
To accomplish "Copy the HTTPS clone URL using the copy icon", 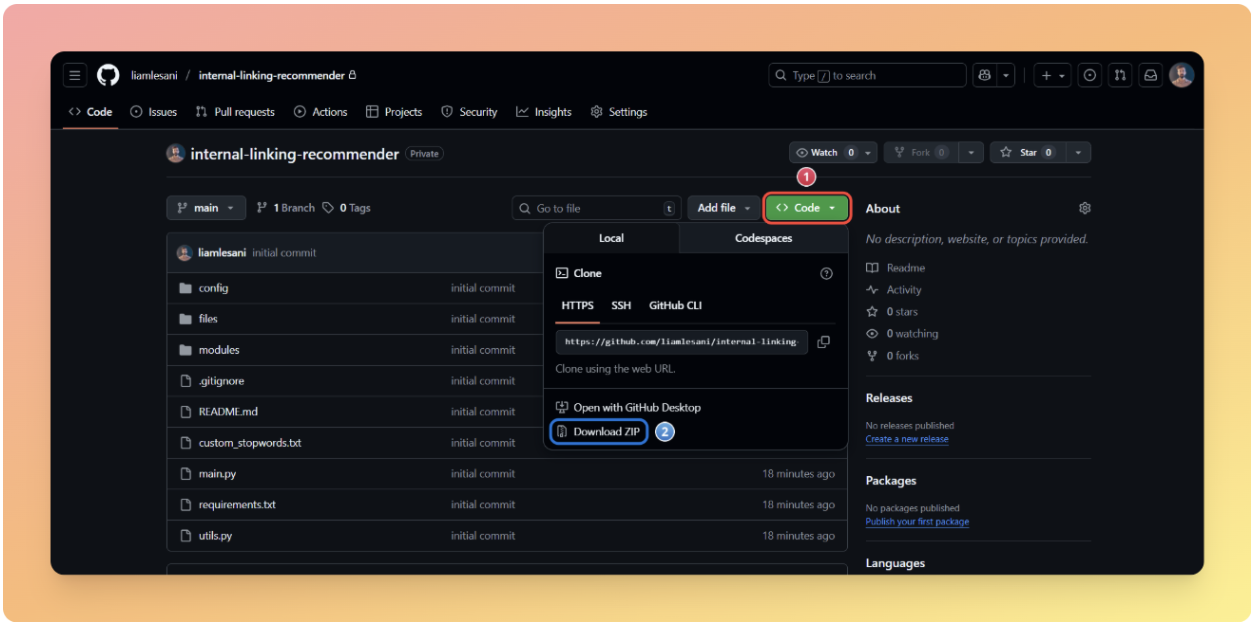I will pos(824,341).
